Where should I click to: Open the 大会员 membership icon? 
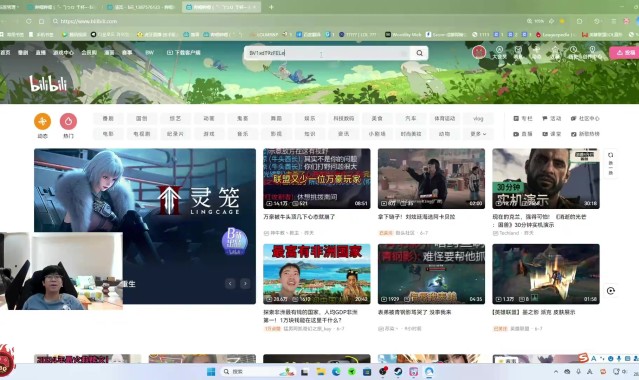click(499, 53)
